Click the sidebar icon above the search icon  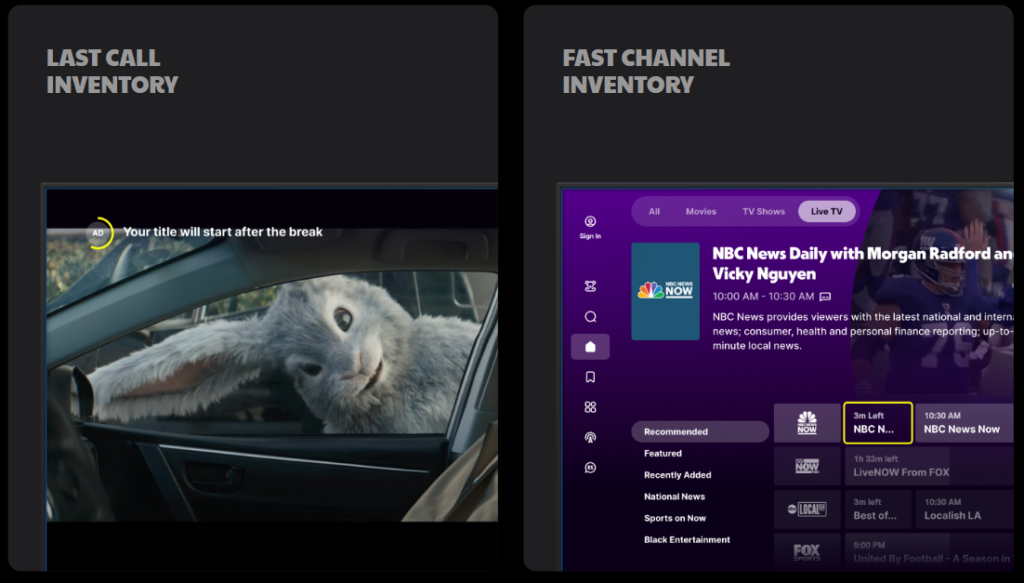pyautogui.click(x=590, y=286)
